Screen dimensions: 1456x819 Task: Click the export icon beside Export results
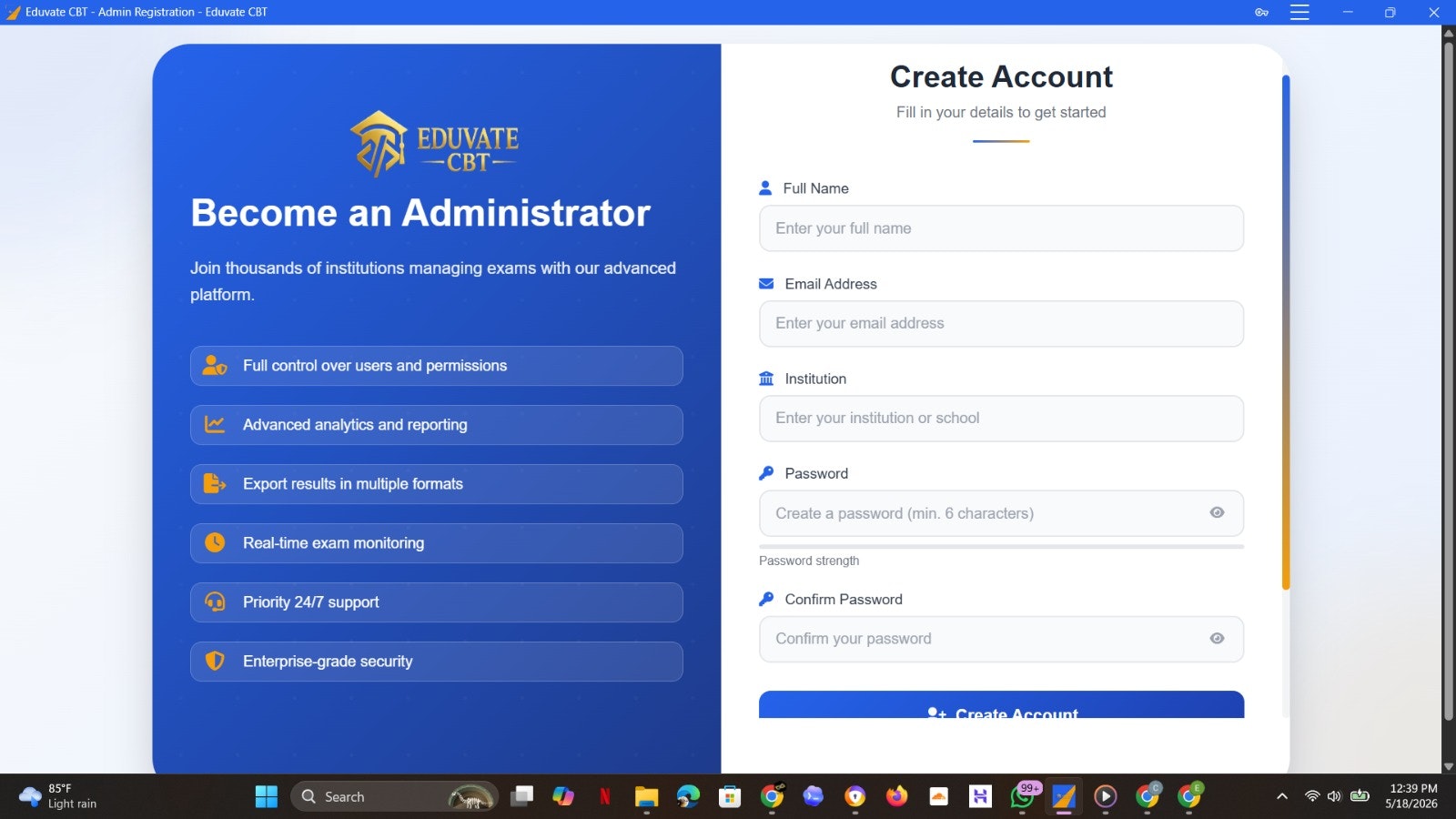pos(215,484)
